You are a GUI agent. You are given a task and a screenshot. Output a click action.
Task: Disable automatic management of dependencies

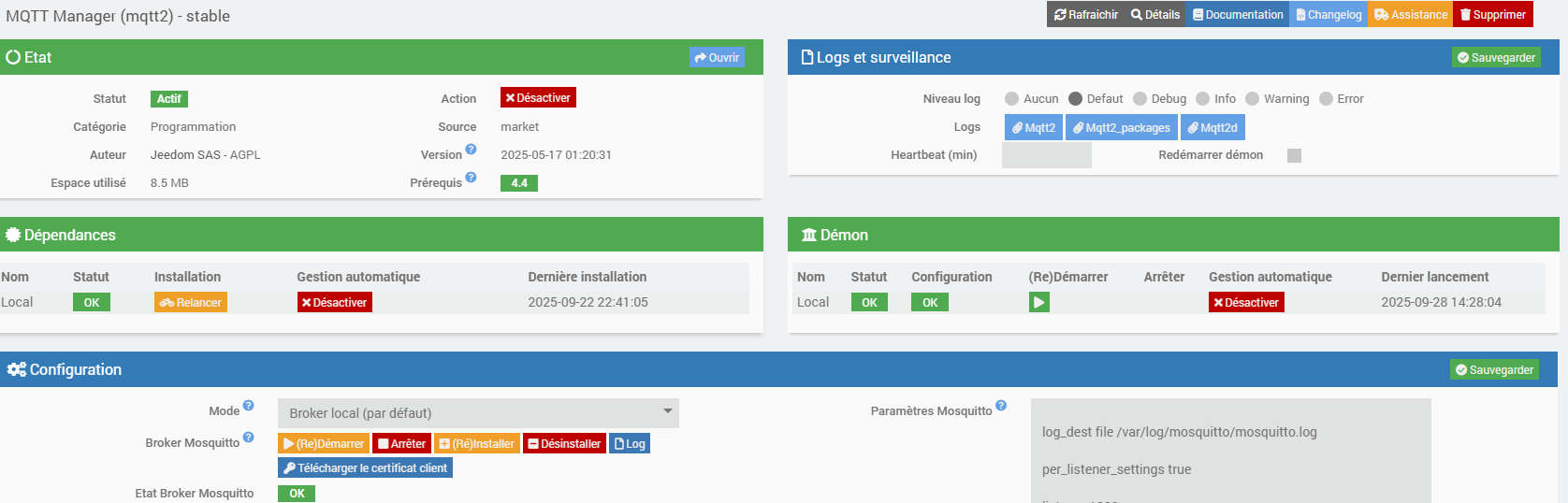click(x=334, y=302)
